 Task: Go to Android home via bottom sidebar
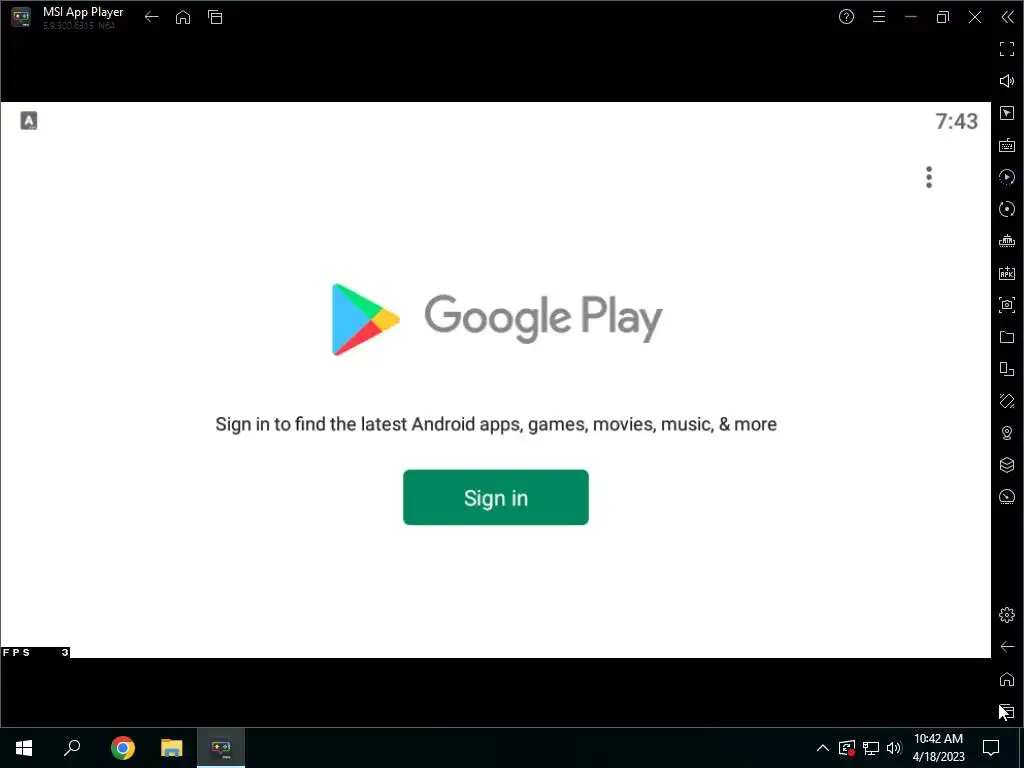1006,679
